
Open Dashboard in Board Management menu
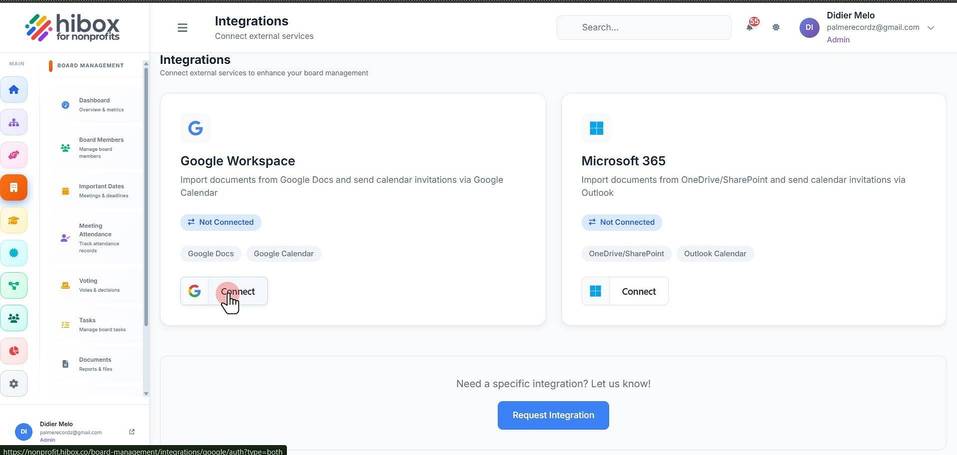[x=93, y=104]
